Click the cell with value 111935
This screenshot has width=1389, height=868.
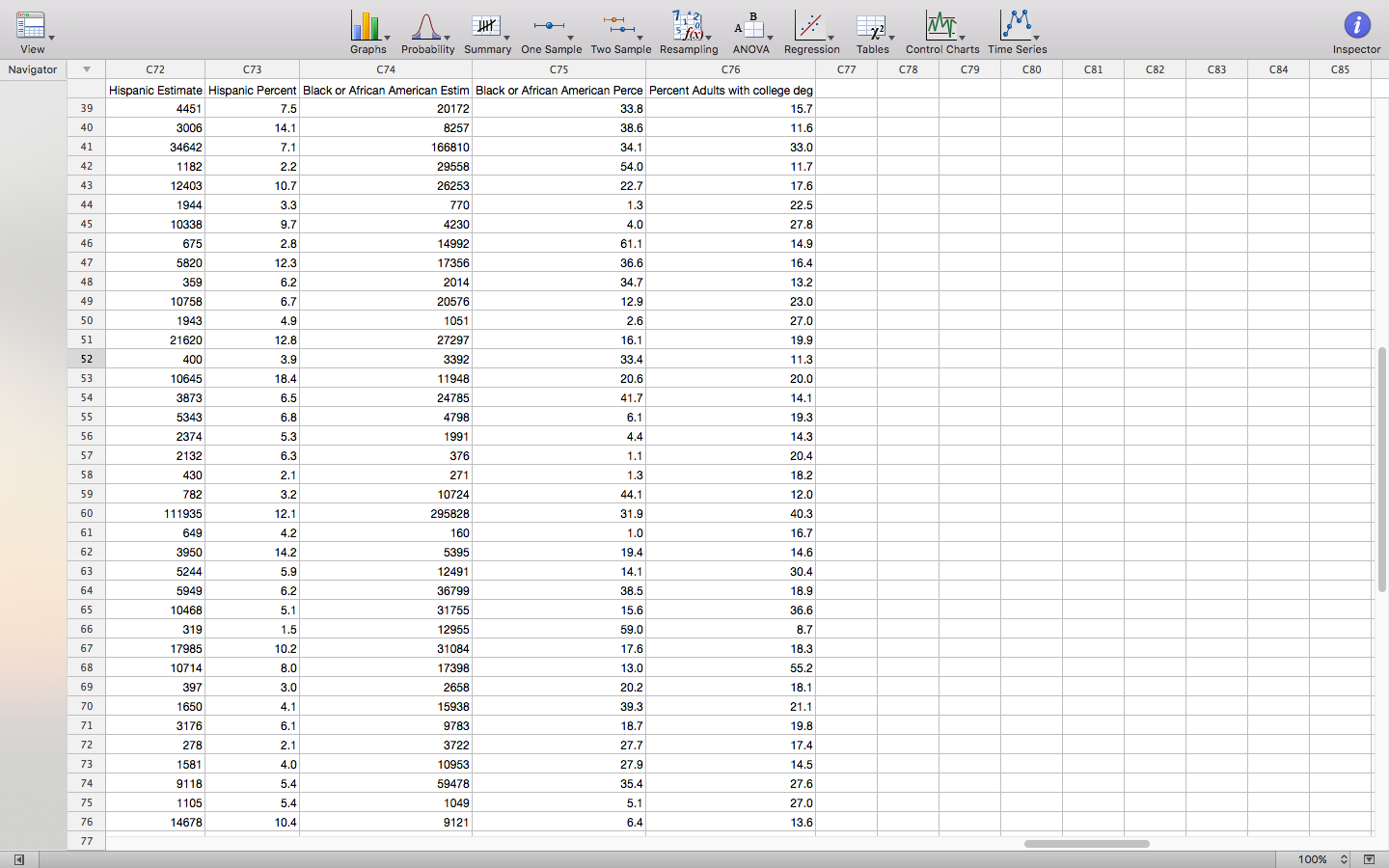click(155, 513)
